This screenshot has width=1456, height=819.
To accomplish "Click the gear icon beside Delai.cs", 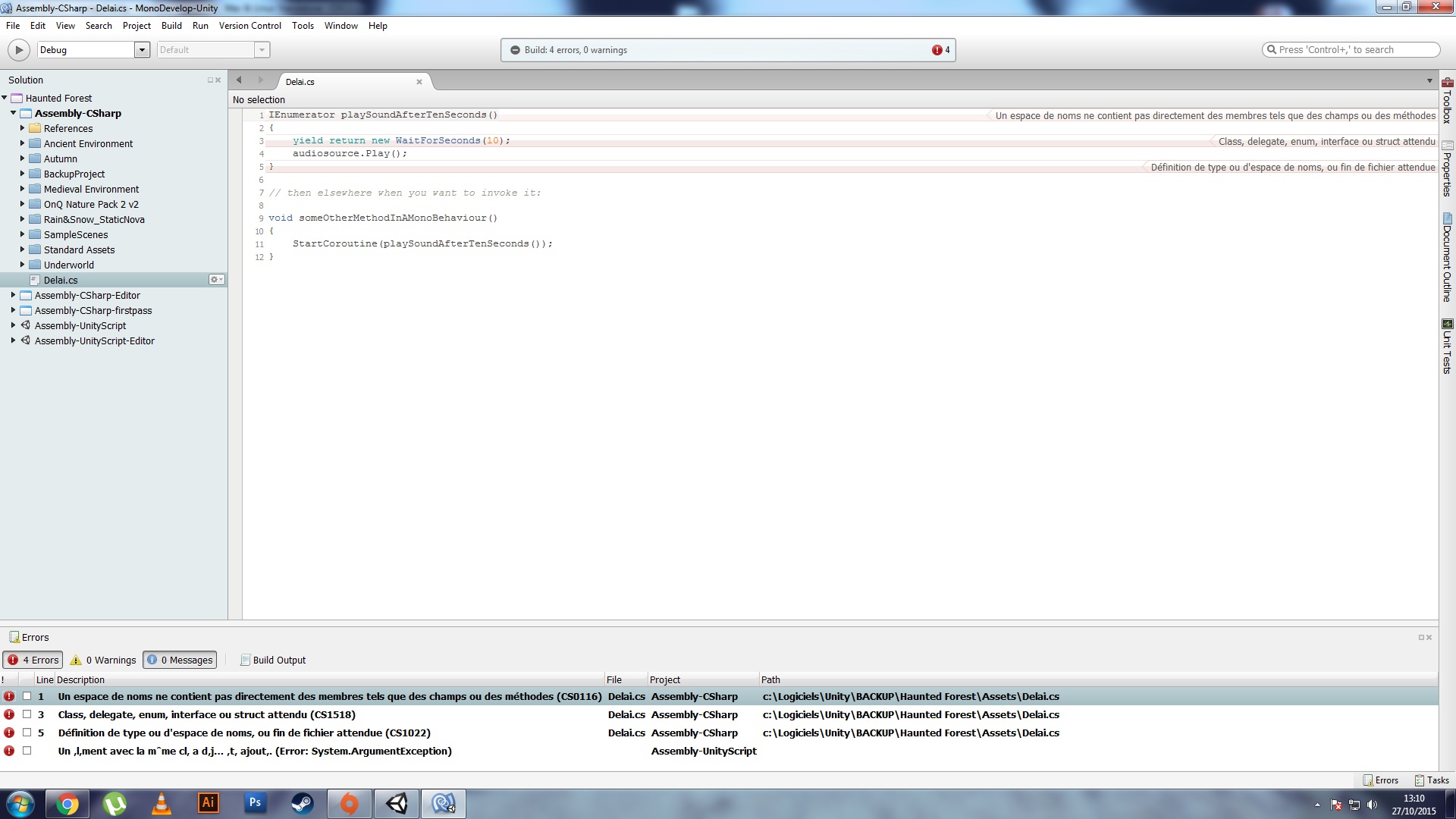I will tap(216, 280).
